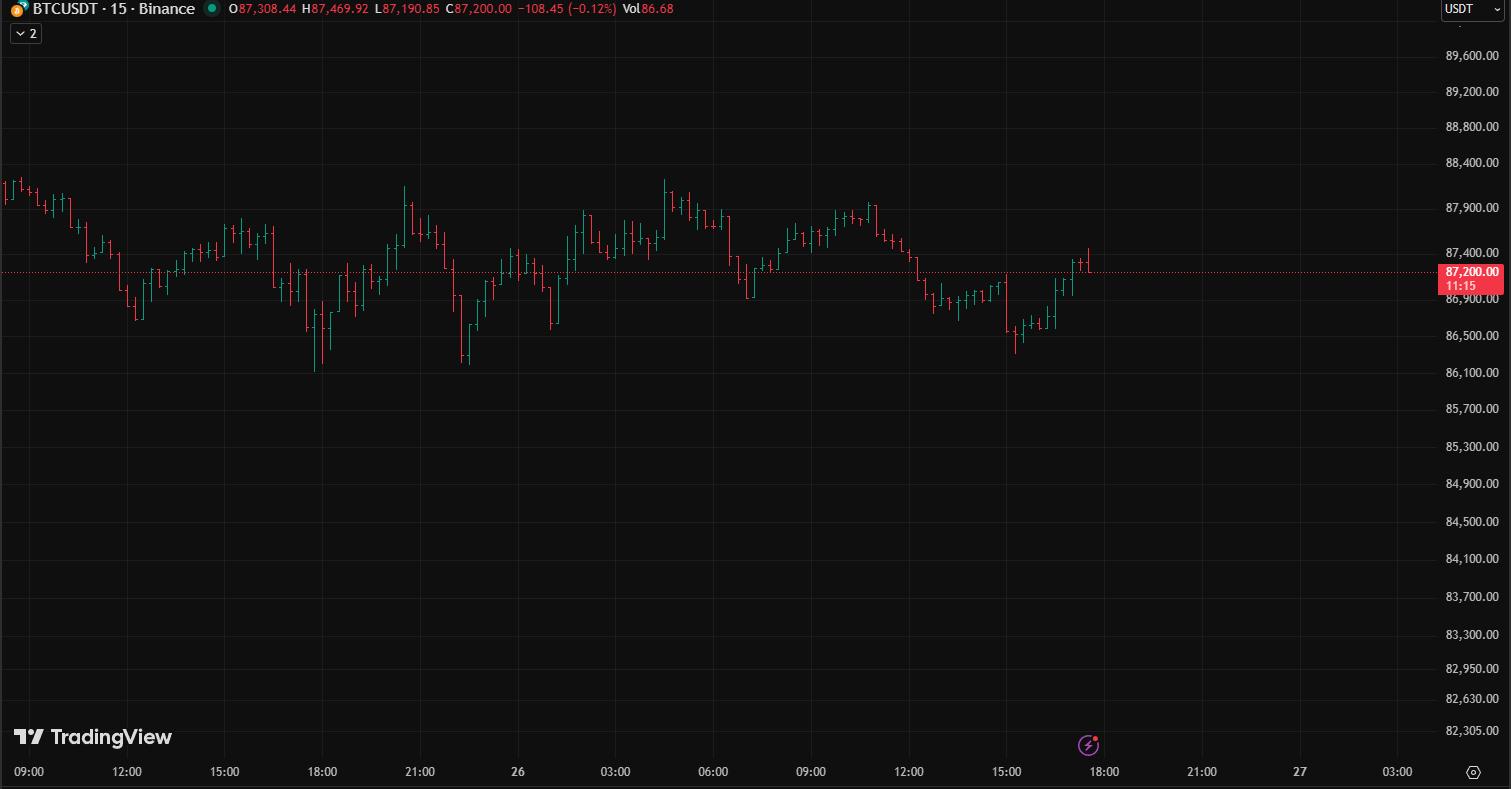Open the purple lightning event icon
Viewport: 1511px width, 789px height.
pyautogui.click(x=1088, y=745)
